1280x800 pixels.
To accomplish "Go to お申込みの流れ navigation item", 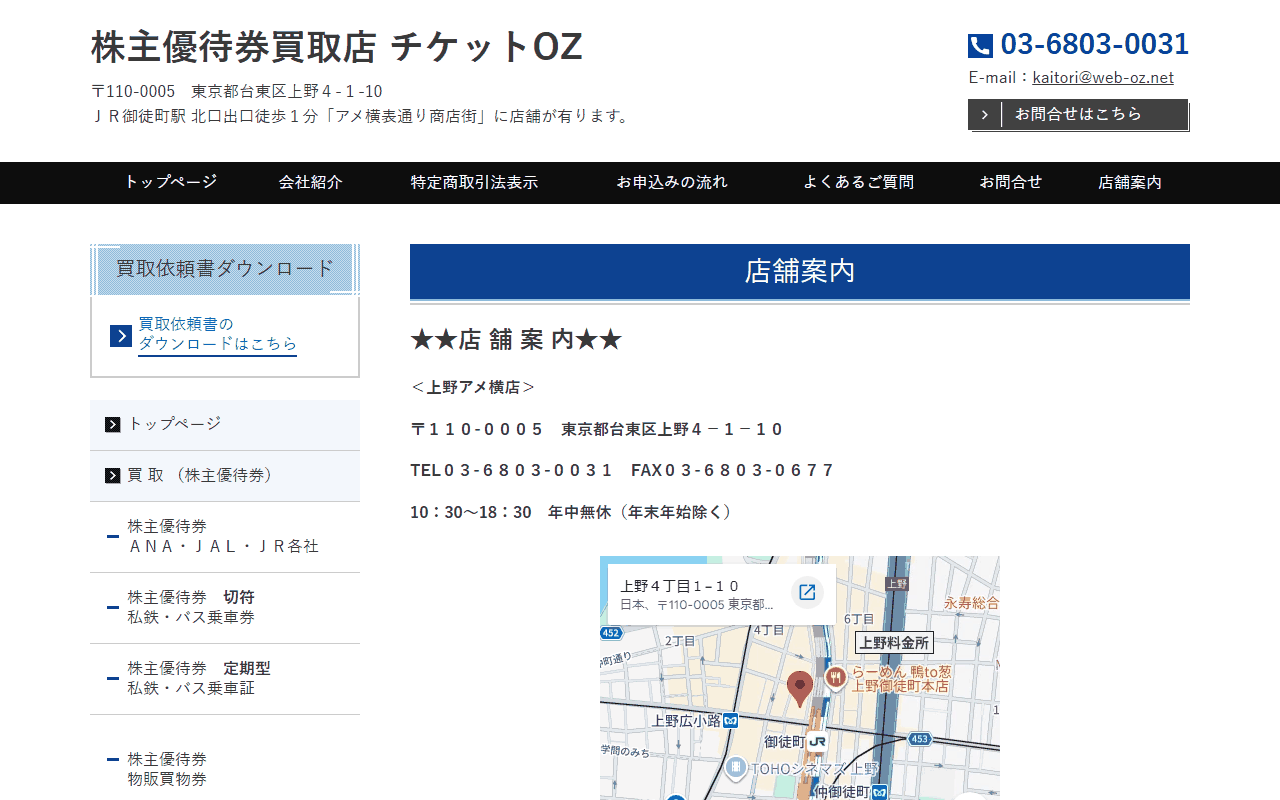I will [x=672, y=182].
